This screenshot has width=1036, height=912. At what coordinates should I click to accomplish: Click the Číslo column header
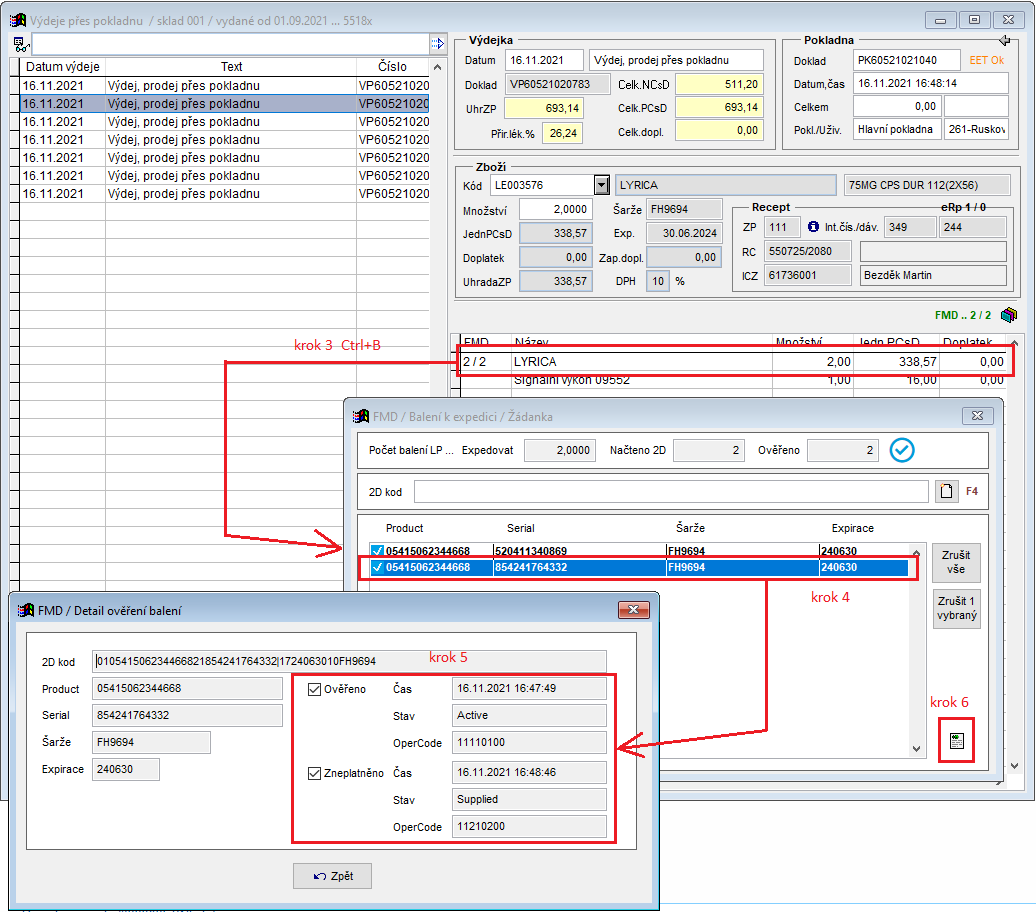click(392, 67)
